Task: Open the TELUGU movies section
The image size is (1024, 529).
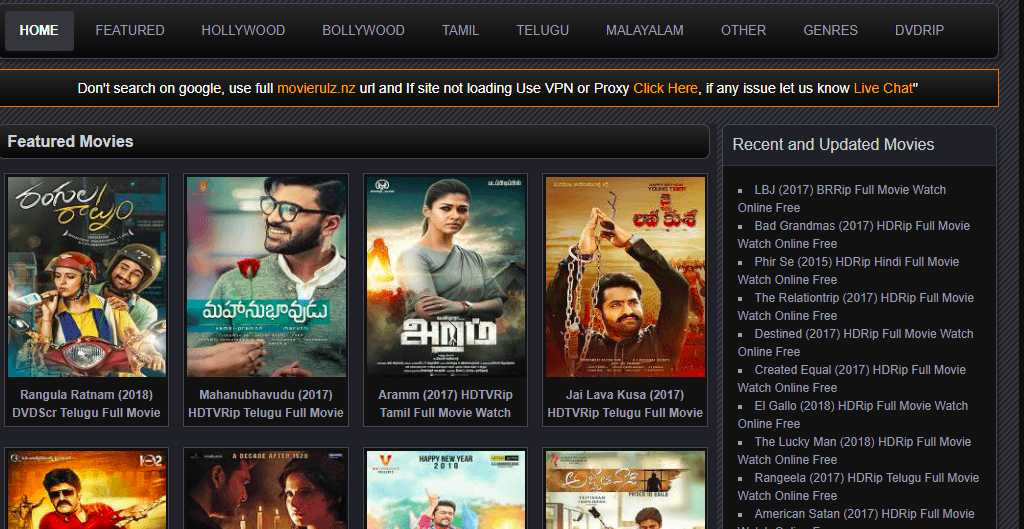Action: point(542,31)
